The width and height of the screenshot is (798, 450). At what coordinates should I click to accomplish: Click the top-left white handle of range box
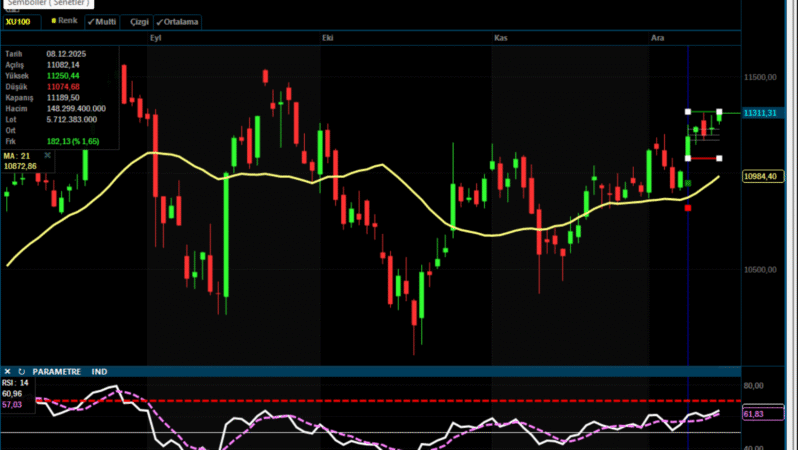pyautogui.click(x=688, y=111)
